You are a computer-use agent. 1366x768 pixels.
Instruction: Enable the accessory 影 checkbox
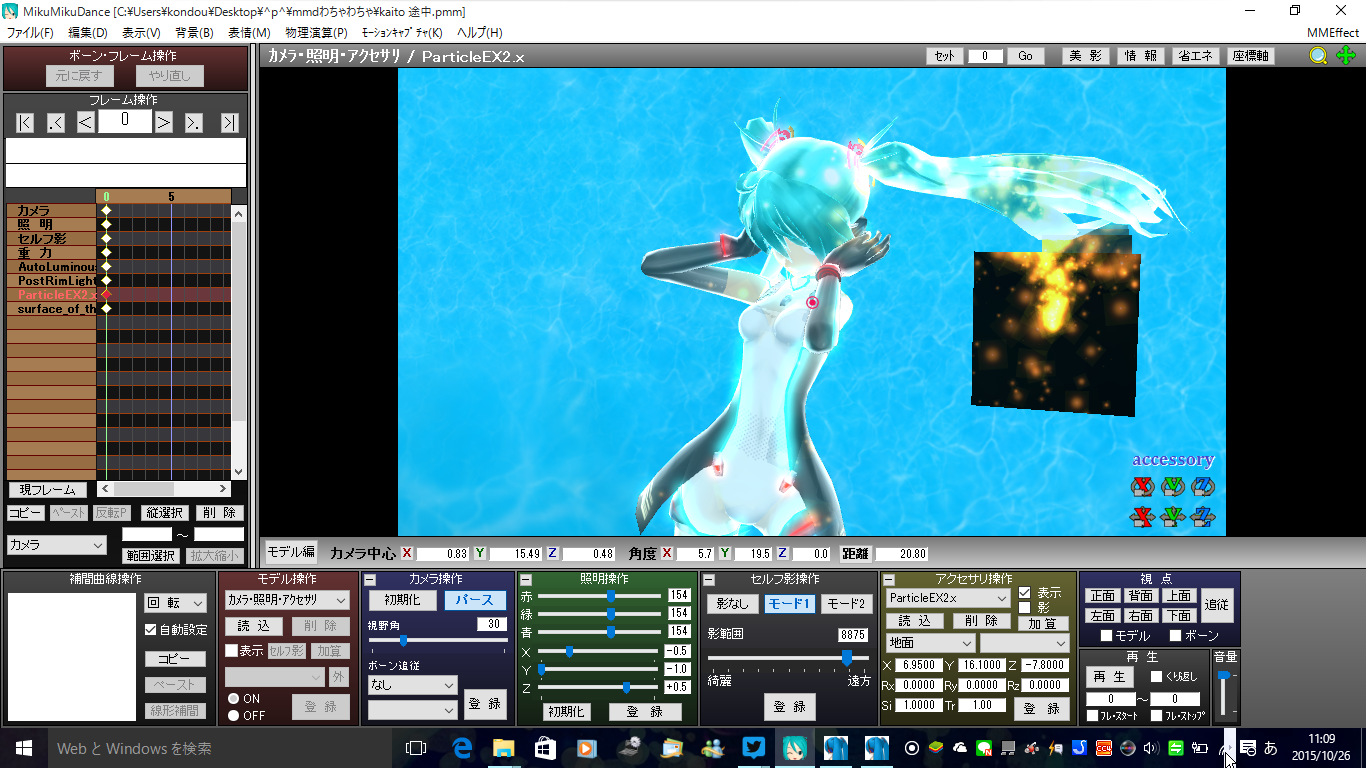point(1024,607)
